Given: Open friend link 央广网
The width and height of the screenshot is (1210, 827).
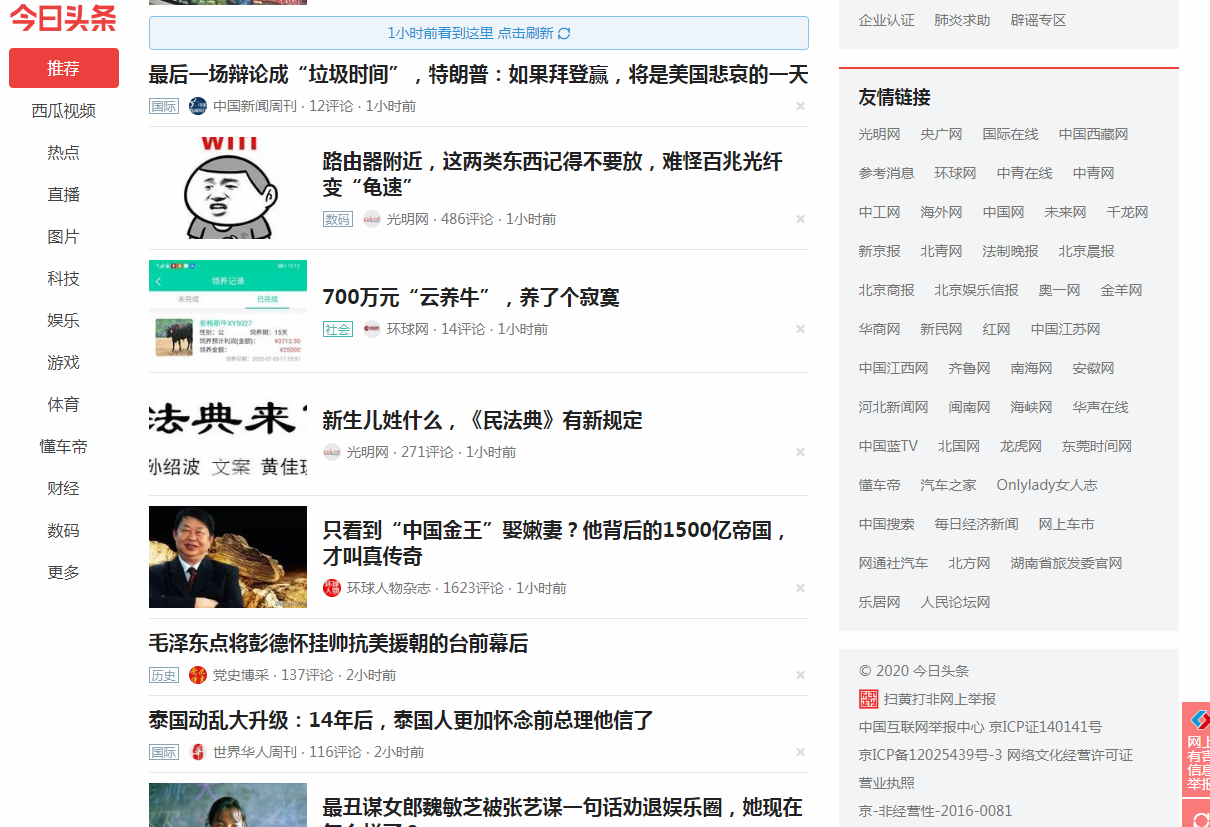Looking at the screenshot, I should click(x=941, y=134).
